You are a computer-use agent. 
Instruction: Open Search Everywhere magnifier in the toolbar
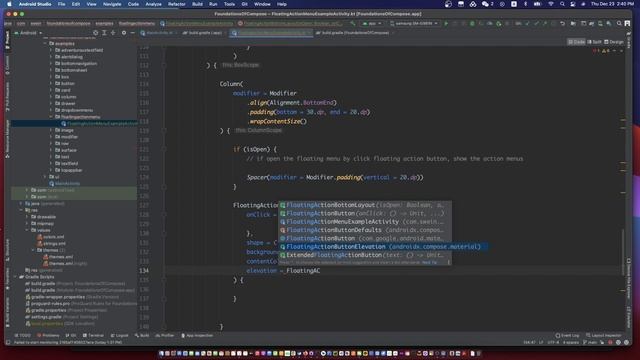[619, 24]
